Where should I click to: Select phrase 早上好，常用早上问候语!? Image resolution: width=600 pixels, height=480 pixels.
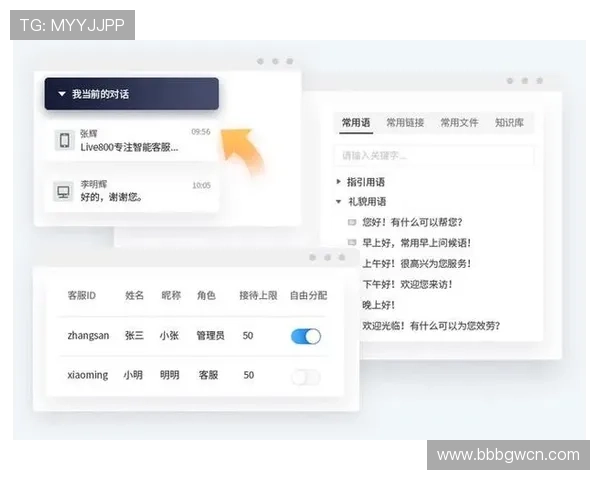(416, 243)
